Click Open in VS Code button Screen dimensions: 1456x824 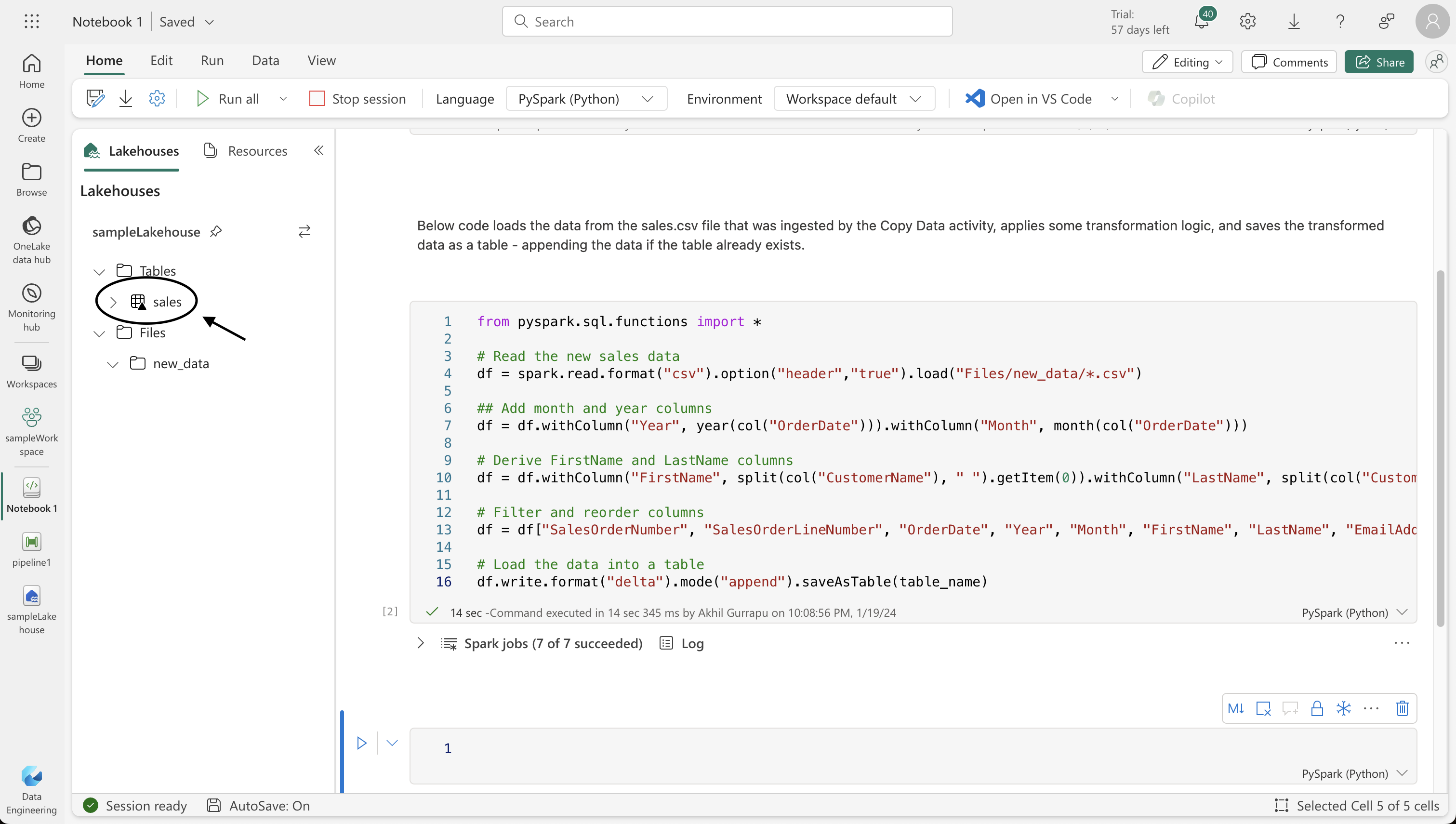(x=1028, y=98)
